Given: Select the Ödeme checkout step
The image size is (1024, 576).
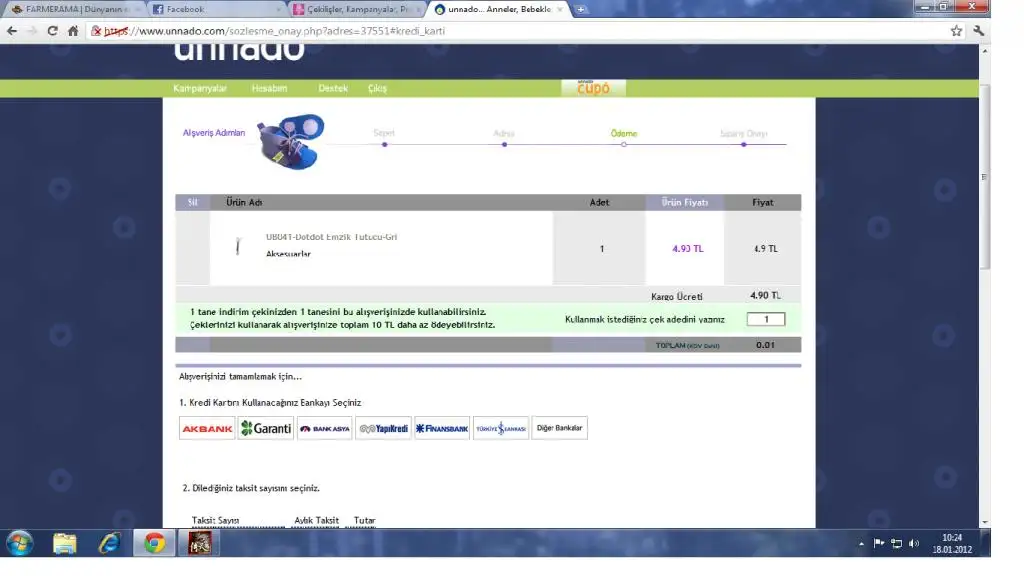Looking at the screenshot, I should (x=624, y=133).
